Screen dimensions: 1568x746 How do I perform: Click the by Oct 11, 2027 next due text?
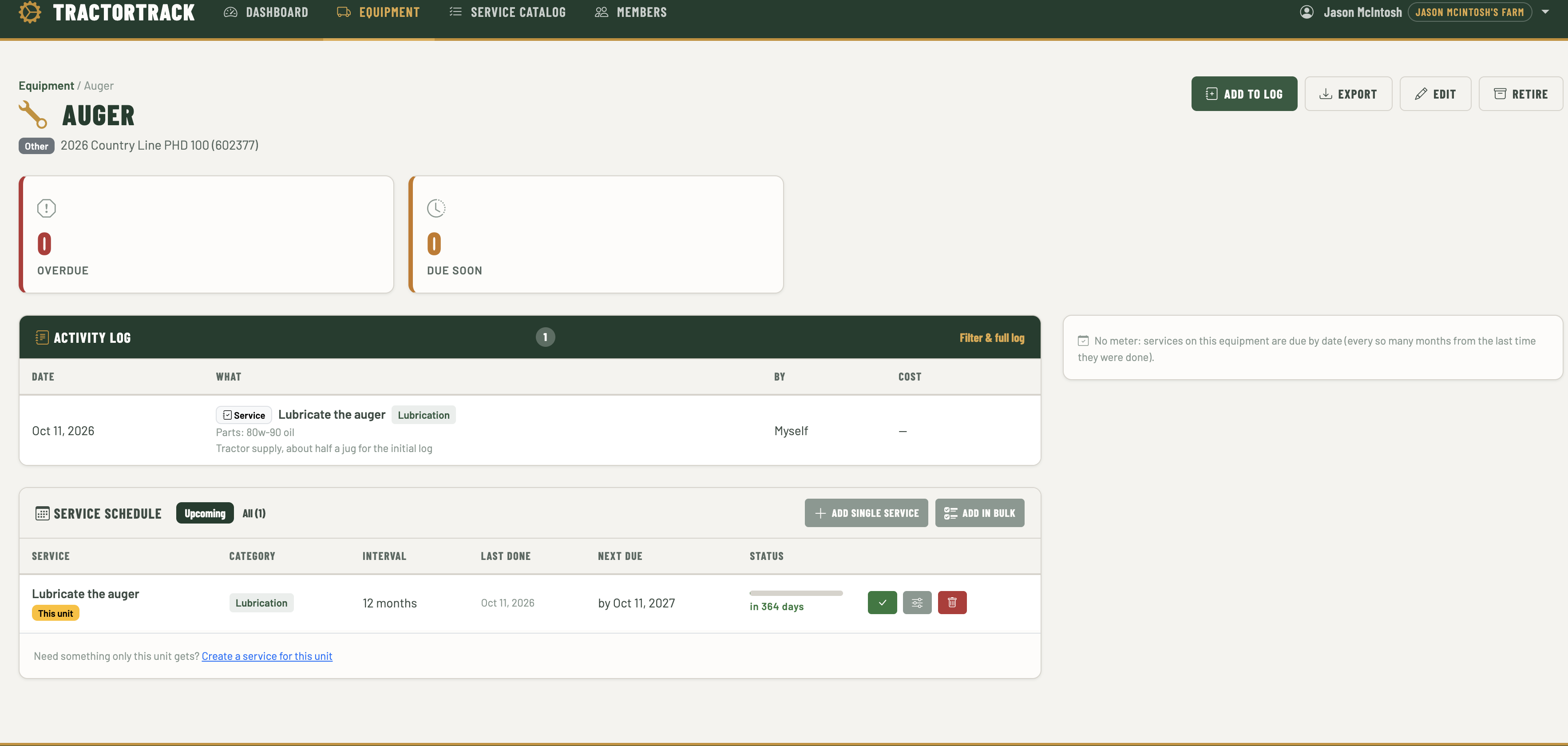point(636,603)
